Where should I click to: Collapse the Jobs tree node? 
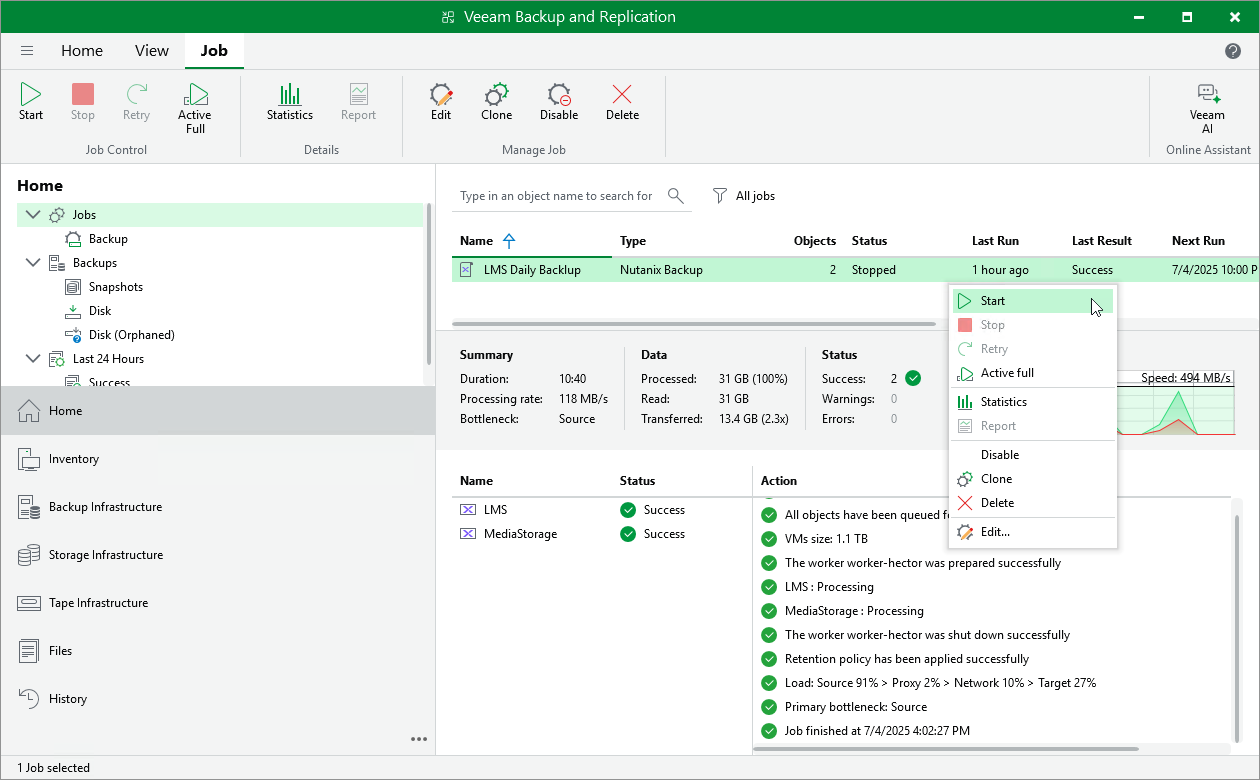point(33,215)
